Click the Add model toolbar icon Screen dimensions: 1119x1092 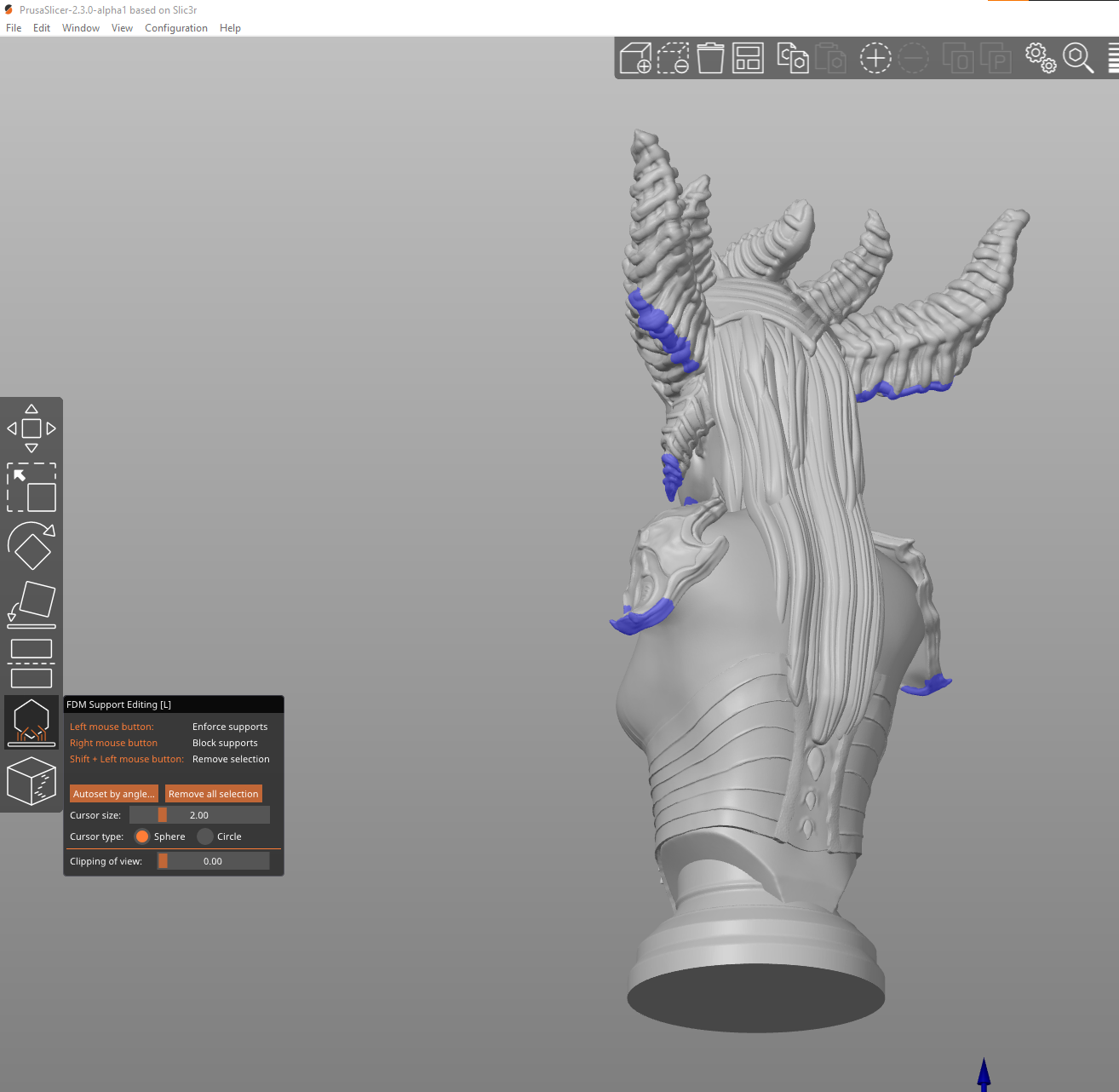(635, 58)
